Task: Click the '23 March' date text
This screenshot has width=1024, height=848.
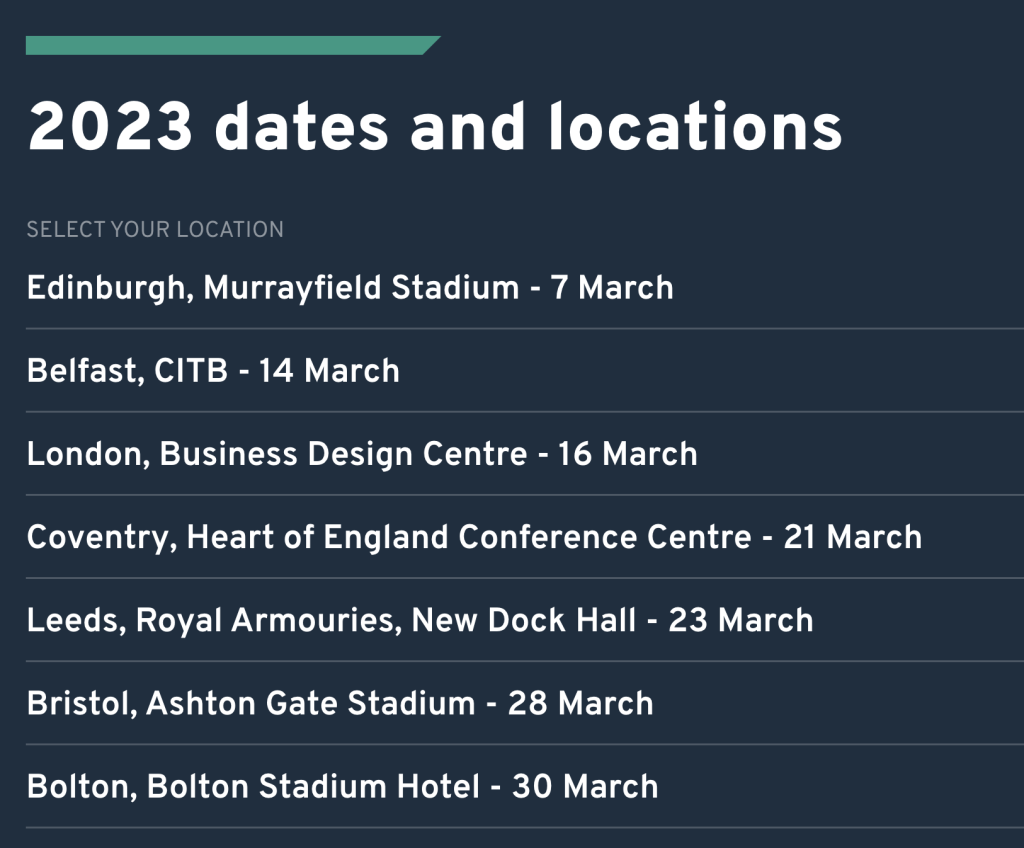Action: click(741, 620)
